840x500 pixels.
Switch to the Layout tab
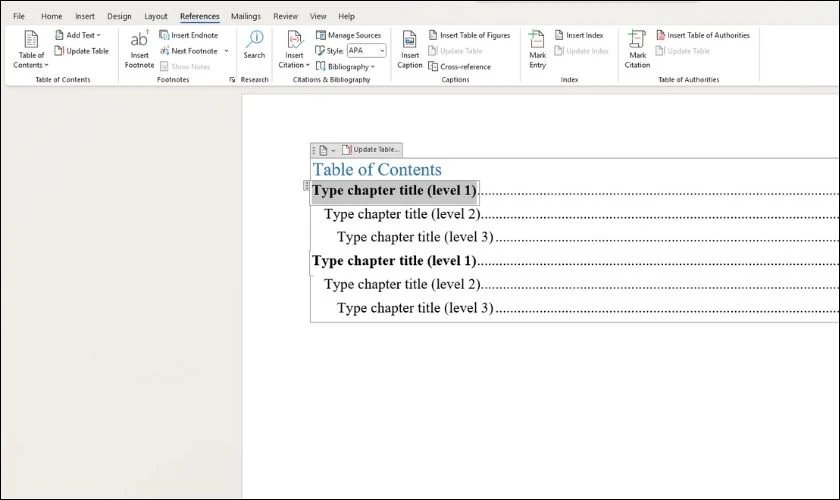(156, 16)
